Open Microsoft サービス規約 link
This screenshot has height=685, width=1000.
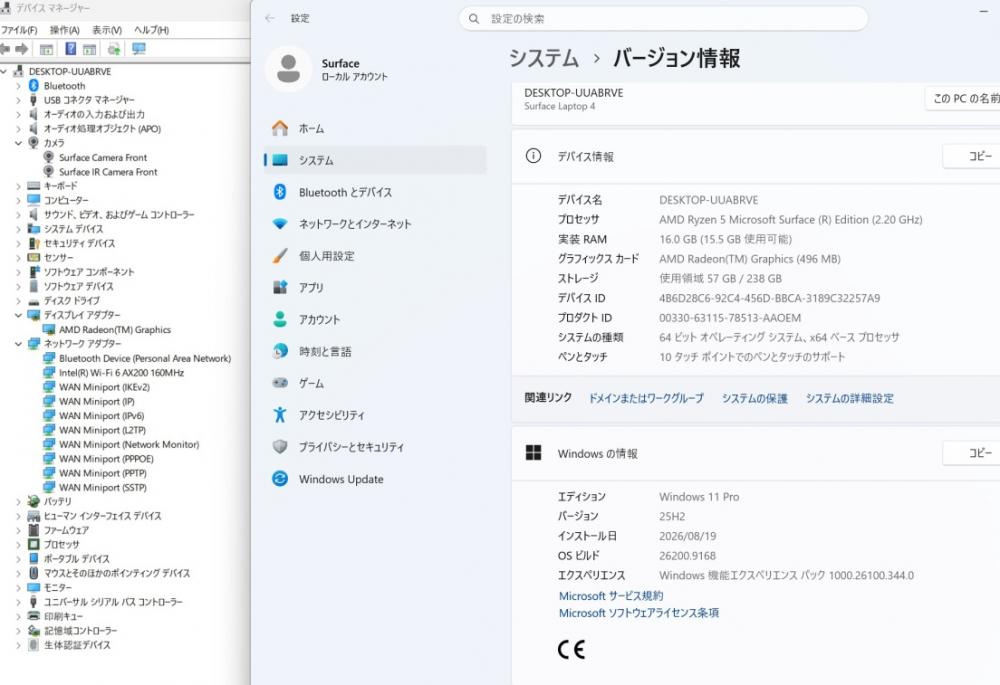tap(611, 596)
